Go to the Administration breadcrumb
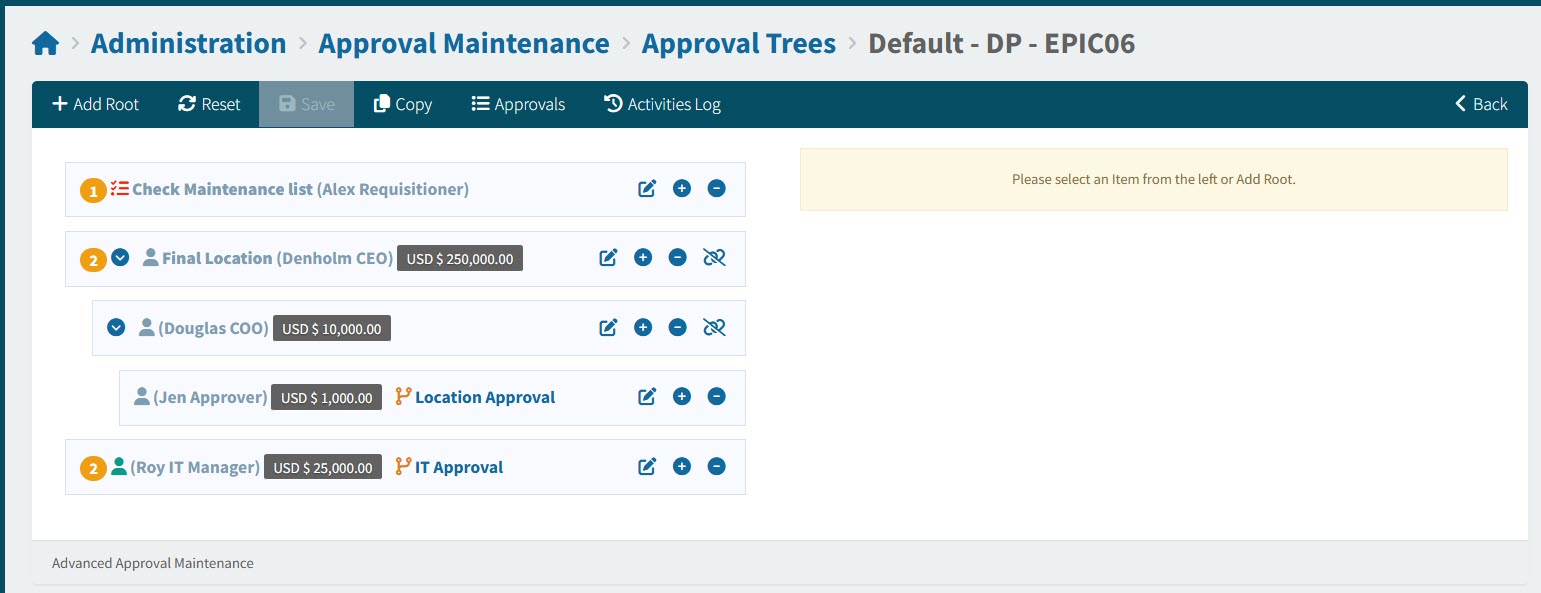The width and height of the screenshot is (1541, 593). [188, 43]
